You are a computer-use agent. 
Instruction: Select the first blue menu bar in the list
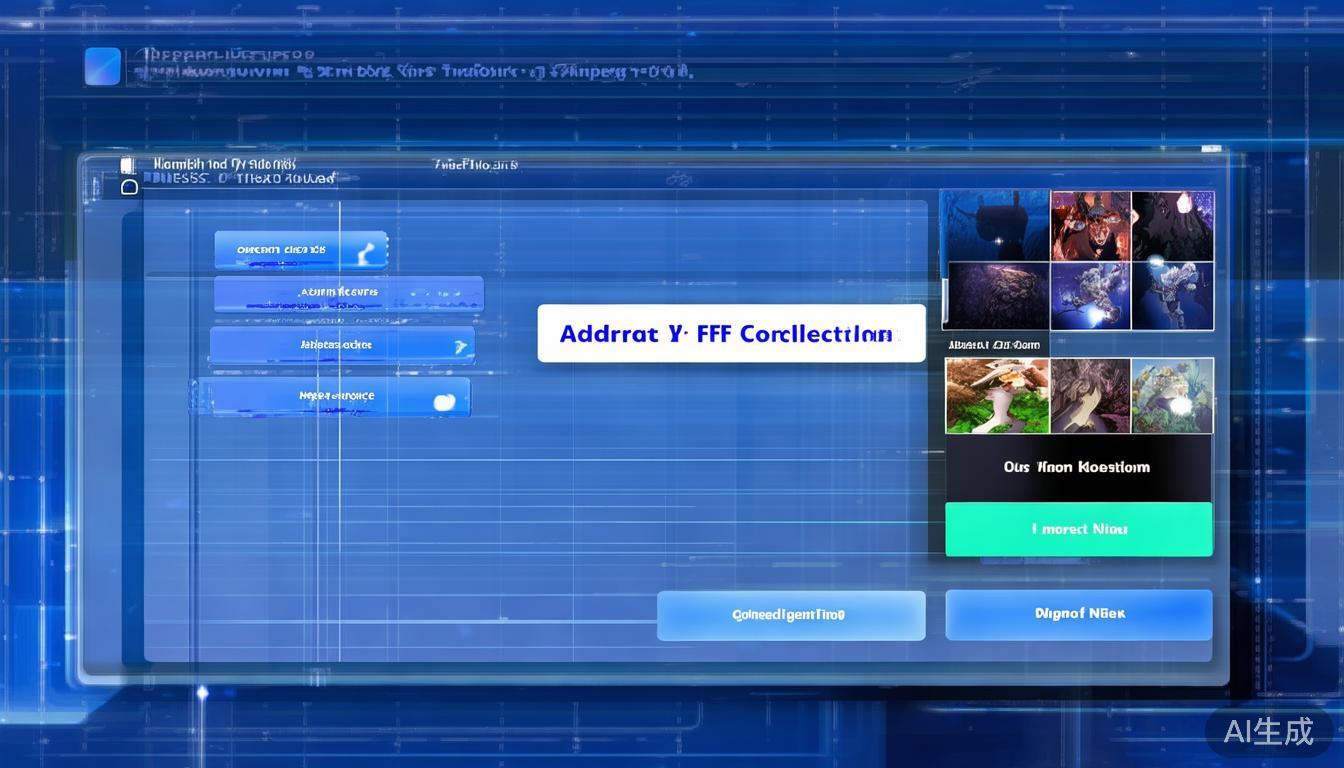[300, 250]
